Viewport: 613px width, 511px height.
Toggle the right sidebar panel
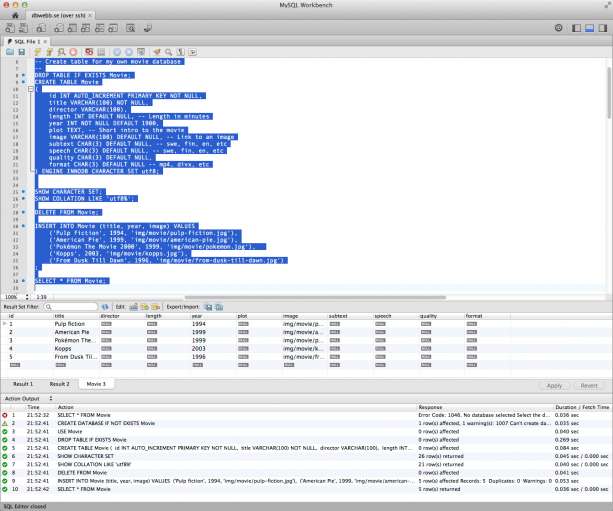[x=603, y=28]
